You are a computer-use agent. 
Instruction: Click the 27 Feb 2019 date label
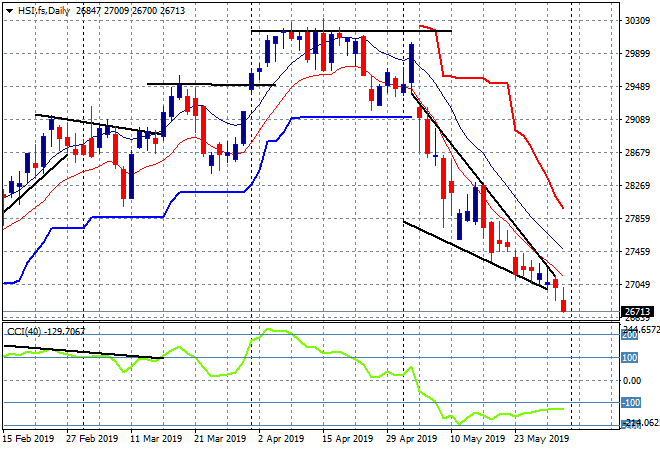pos(92,439)
